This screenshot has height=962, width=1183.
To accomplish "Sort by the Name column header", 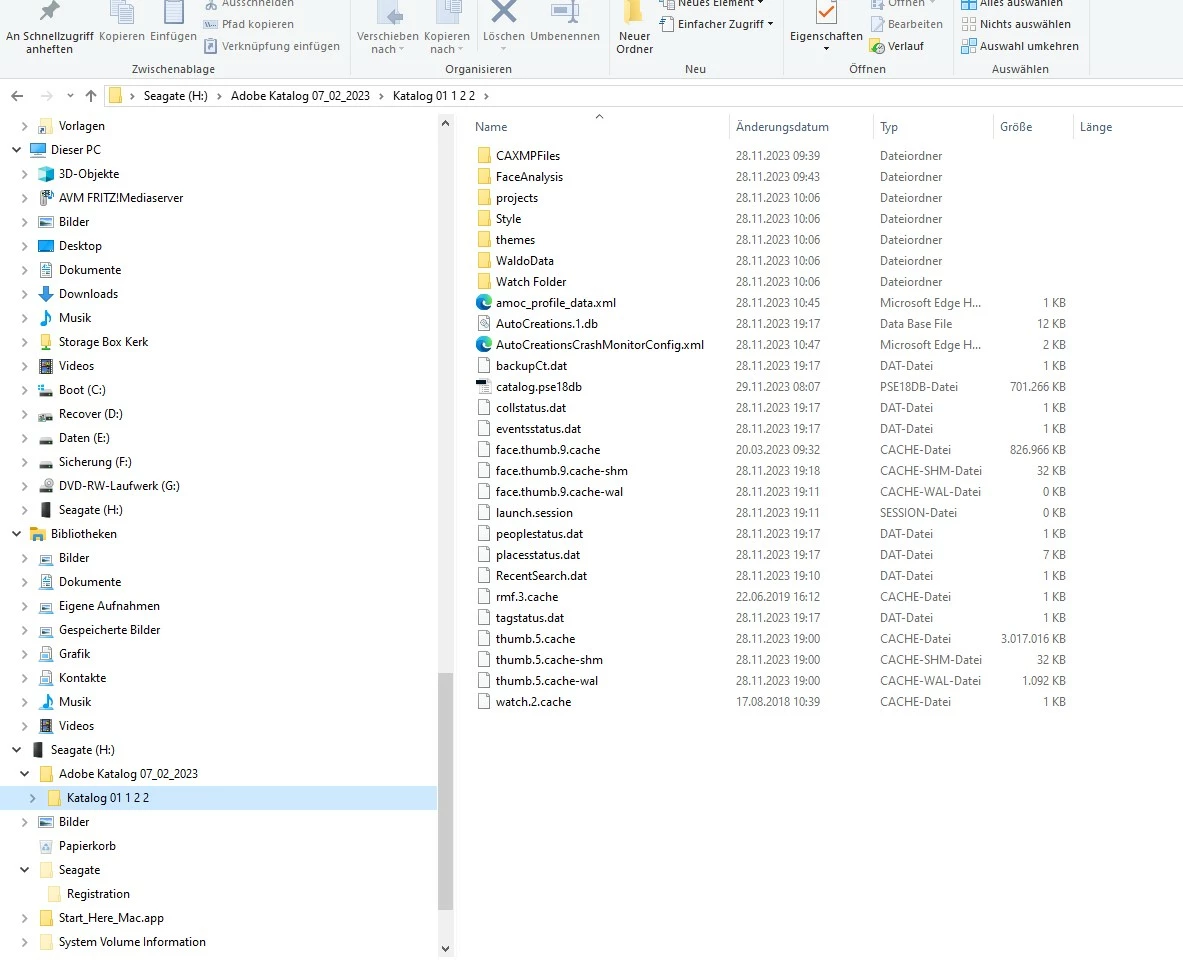I will point(491,127).
